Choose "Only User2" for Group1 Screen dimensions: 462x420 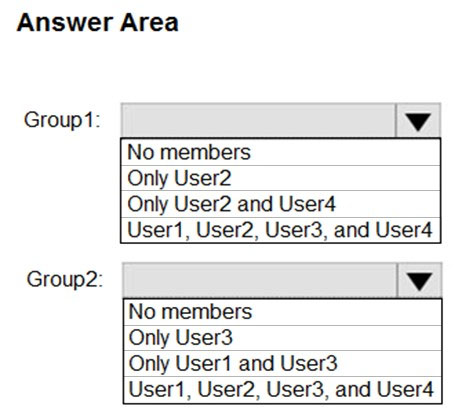(x=281, y=178)
